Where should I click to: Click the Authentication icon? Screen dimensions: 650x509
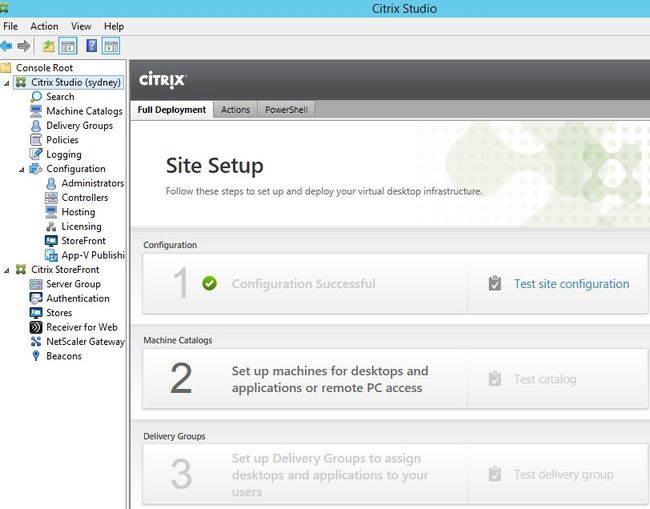[36, 298]
